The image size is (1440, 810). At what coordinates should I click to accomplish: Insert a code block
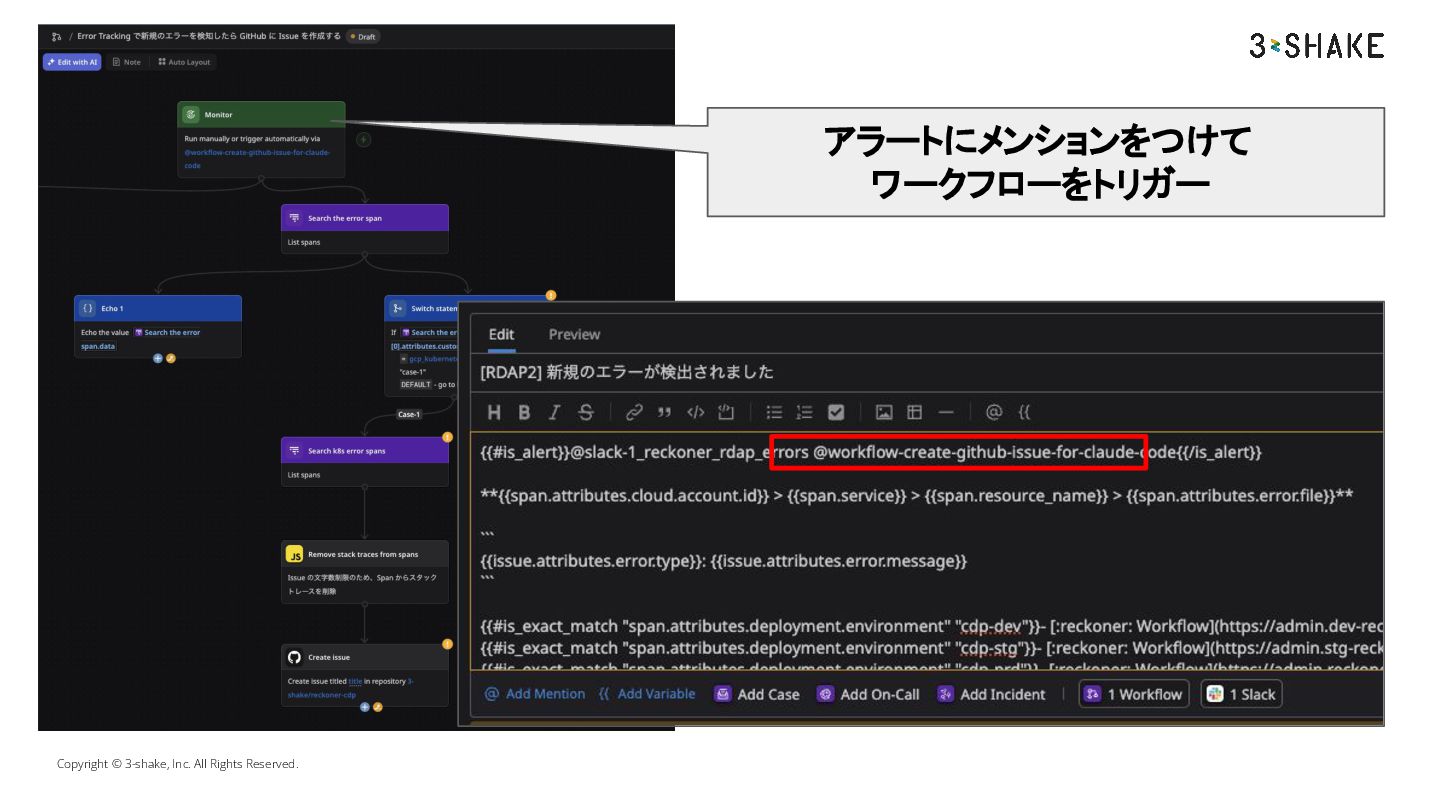pos(727,412)
